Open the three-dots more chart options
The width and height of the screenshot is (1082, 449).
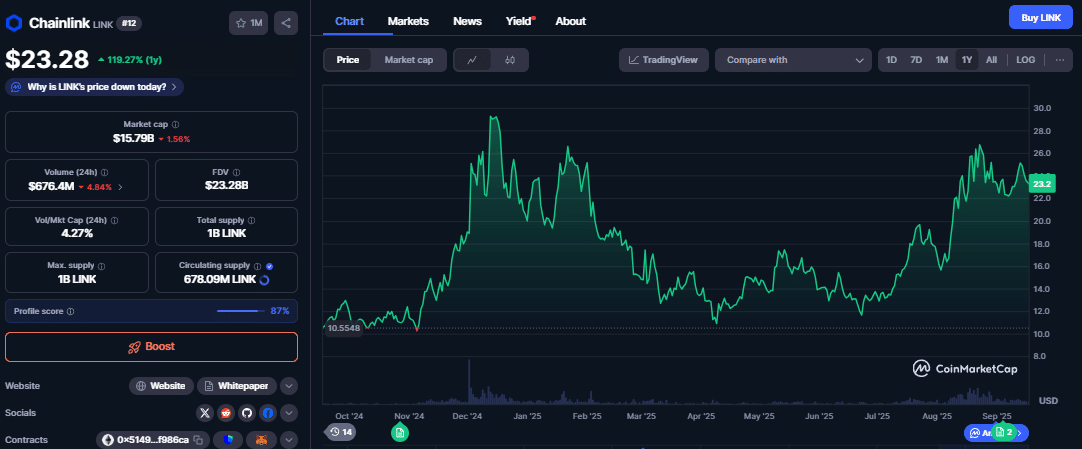click(x=1059, y=60)
